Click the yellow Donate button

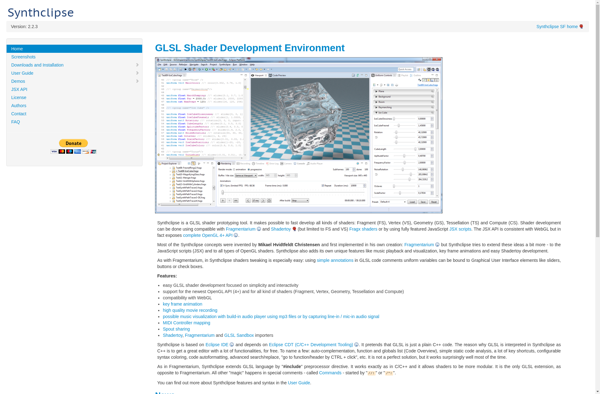73,143
